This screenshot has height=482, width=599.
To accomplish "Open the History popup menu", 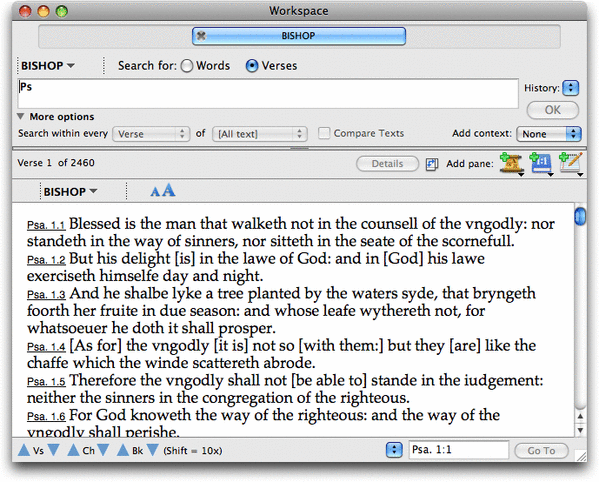I will click(x=571, y=88).
